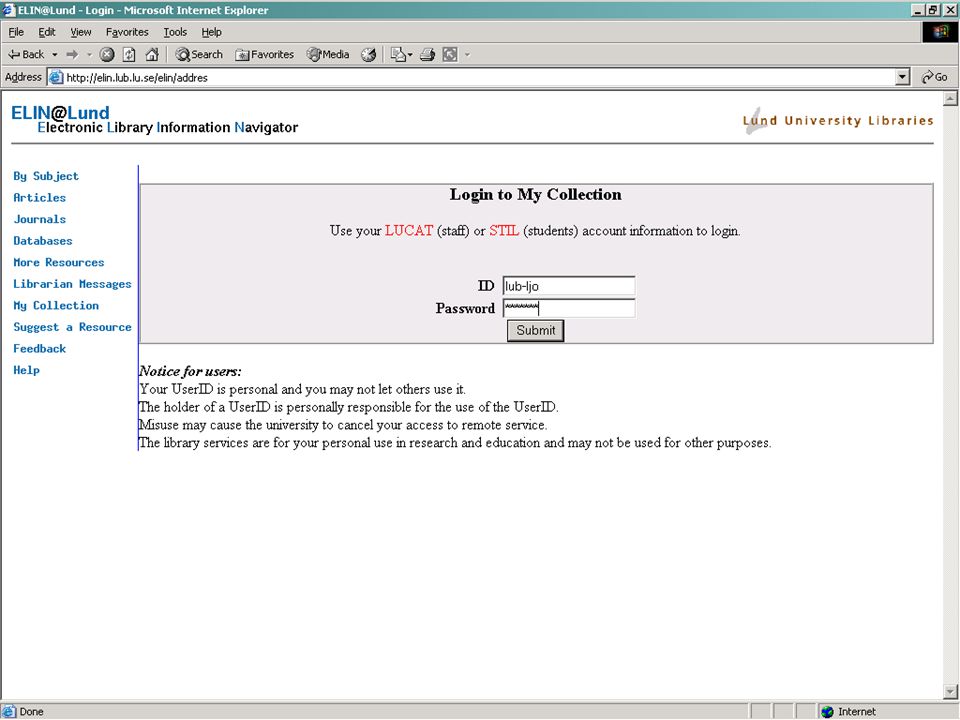Screen dimensions: 960x720
Task: Stop page loading with the Stop icon
Action: click(107, 54)
